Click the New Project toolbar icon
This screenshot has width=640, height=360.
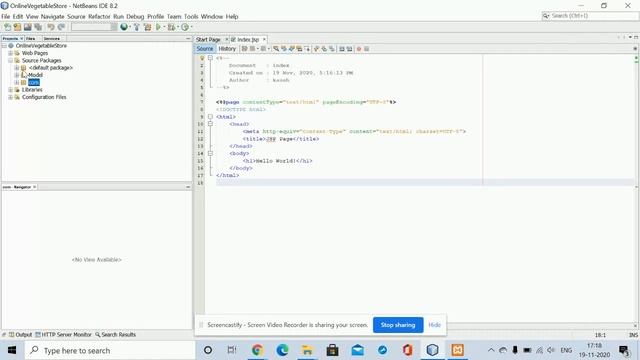tap(17, 27)
